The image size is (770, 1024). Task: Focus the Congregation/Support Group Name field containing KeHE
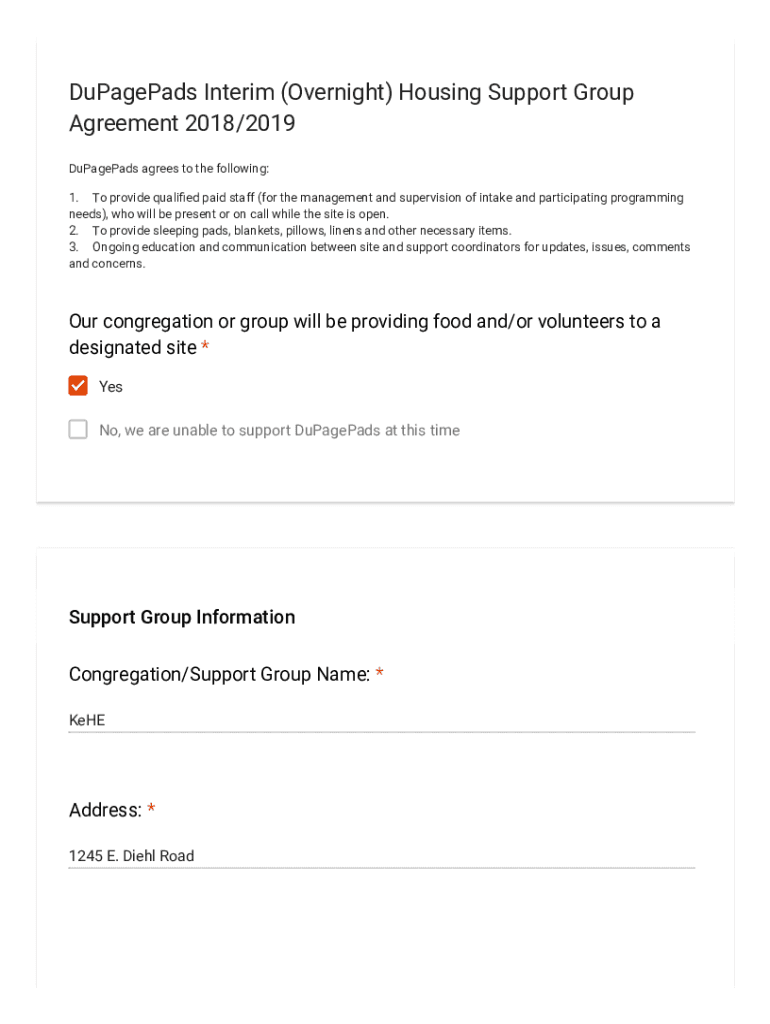coord(381,720)
